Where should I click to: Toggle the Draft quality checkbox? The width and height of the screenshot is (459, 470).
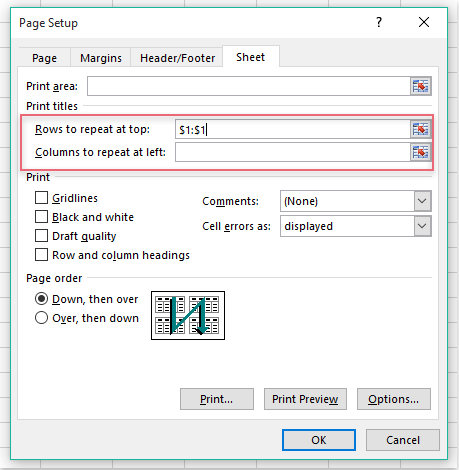pos(41,236)
